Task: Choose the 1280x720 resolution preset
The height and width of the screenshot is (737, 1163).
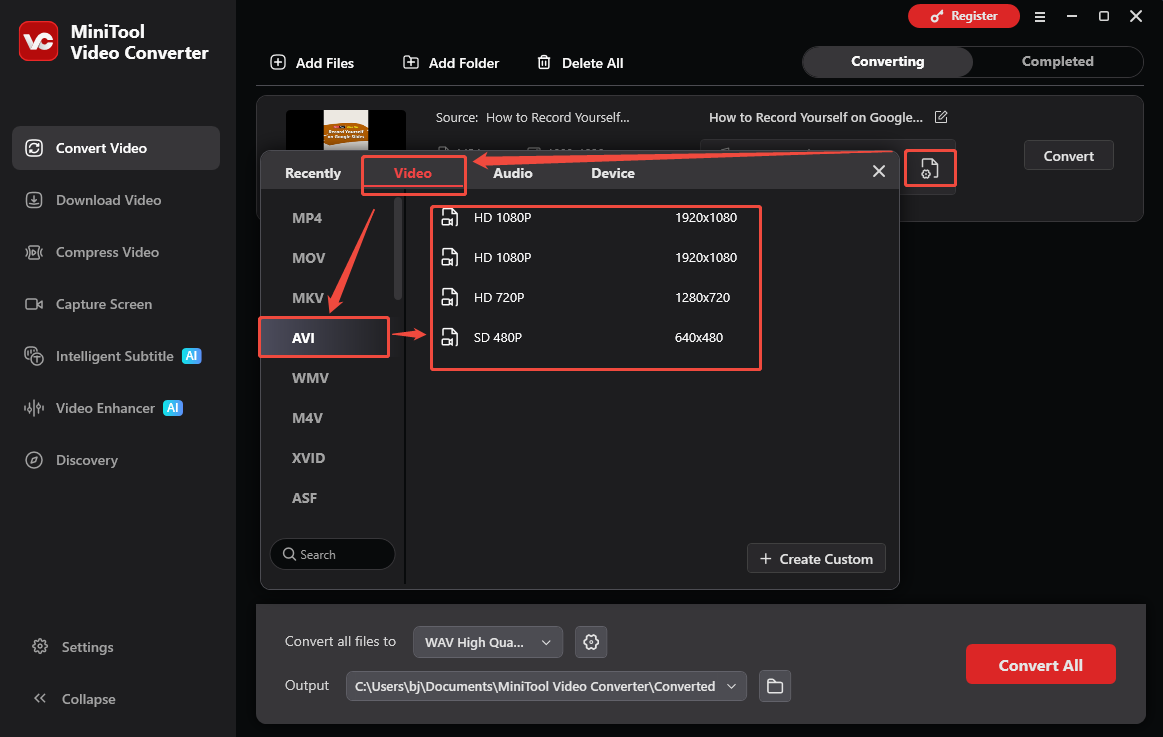Action: tap(702, 297)
